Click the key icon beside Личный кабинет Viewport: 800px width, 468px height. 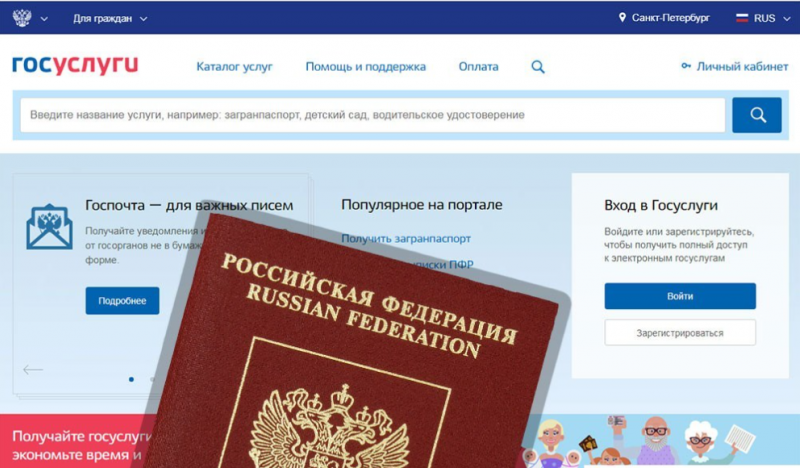(x=686, y=66)
